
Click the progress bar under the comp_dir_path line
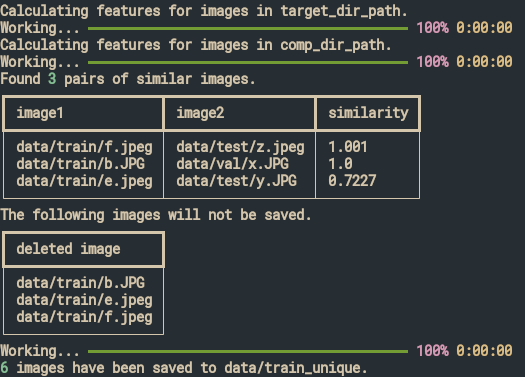[248, 63]
